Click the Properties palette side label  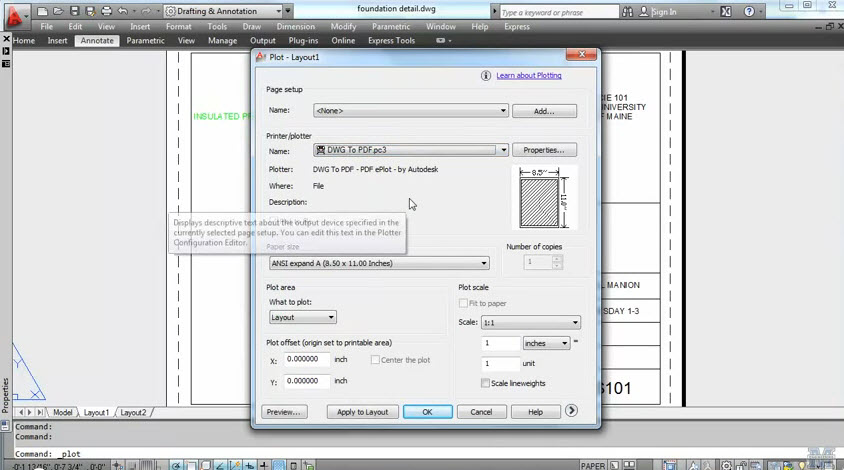[5, 396]
